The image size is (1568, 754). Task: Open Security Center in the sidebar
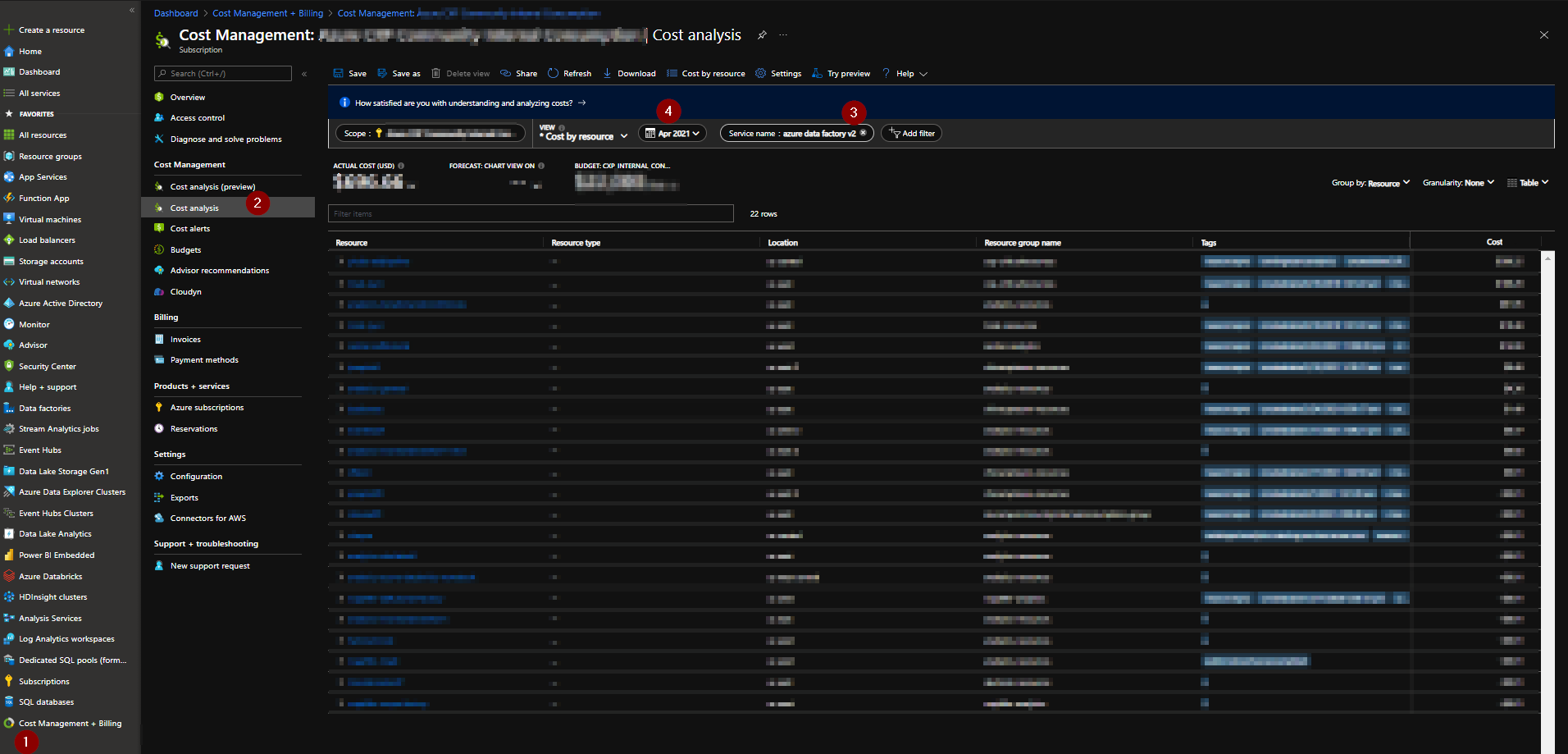(47, 367)
